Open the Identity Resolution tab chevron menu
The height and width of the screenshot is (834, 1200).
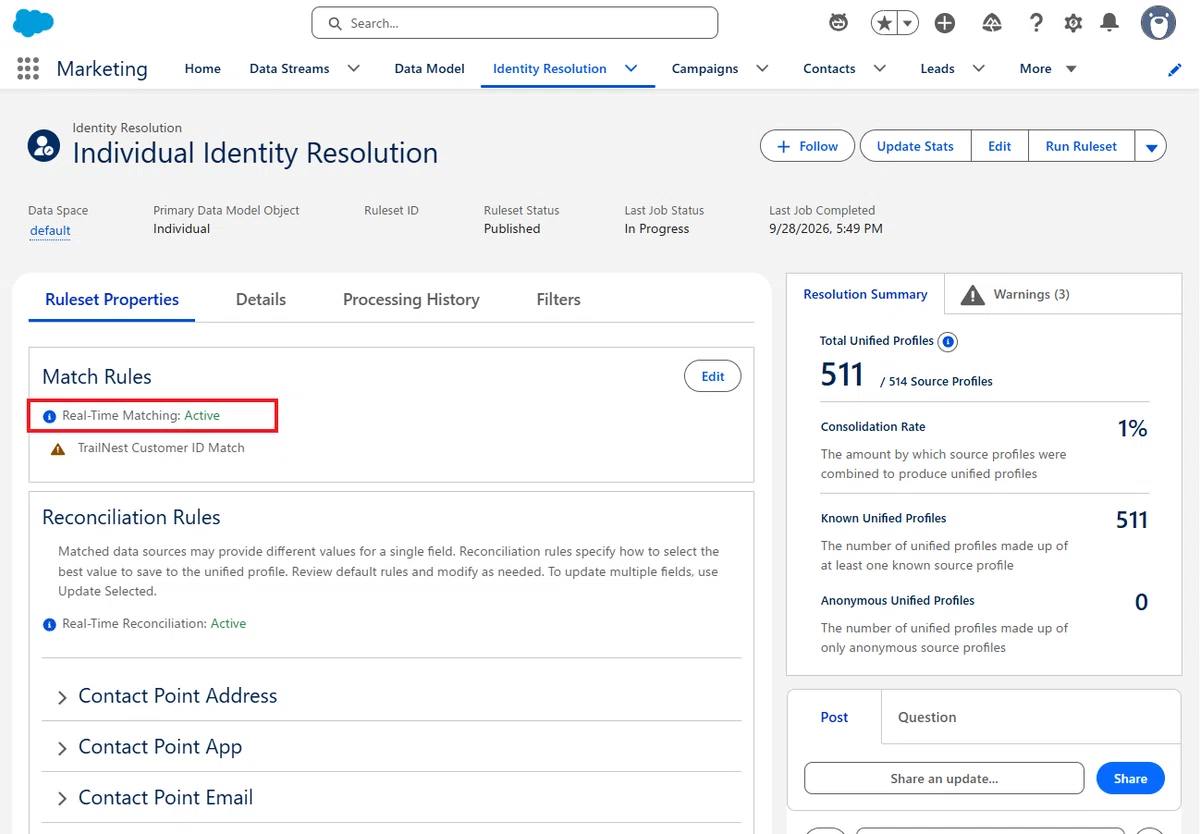click(x=631, y=68)
